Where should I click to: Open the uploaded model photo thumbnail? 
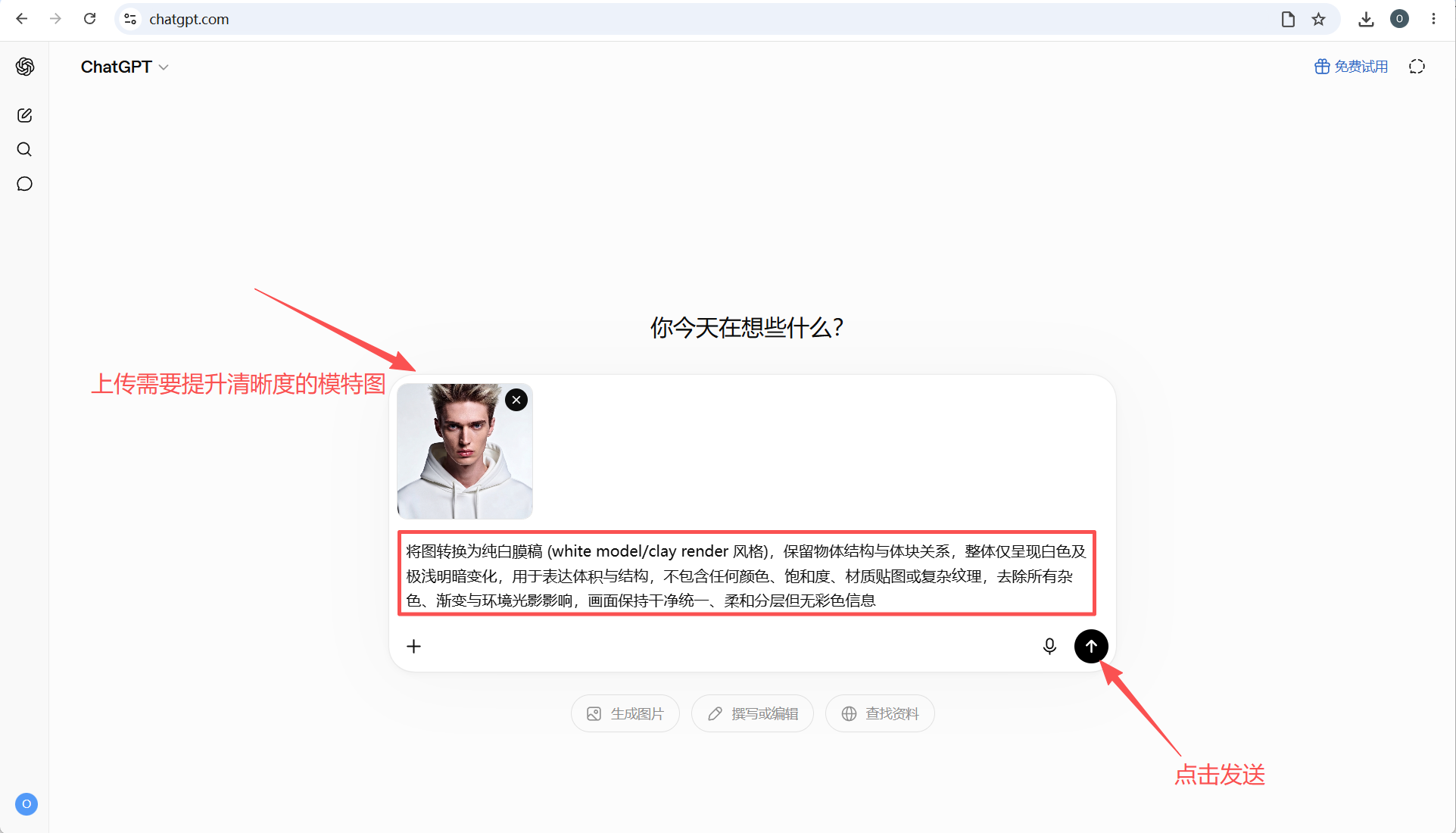[x=465, y=451]
